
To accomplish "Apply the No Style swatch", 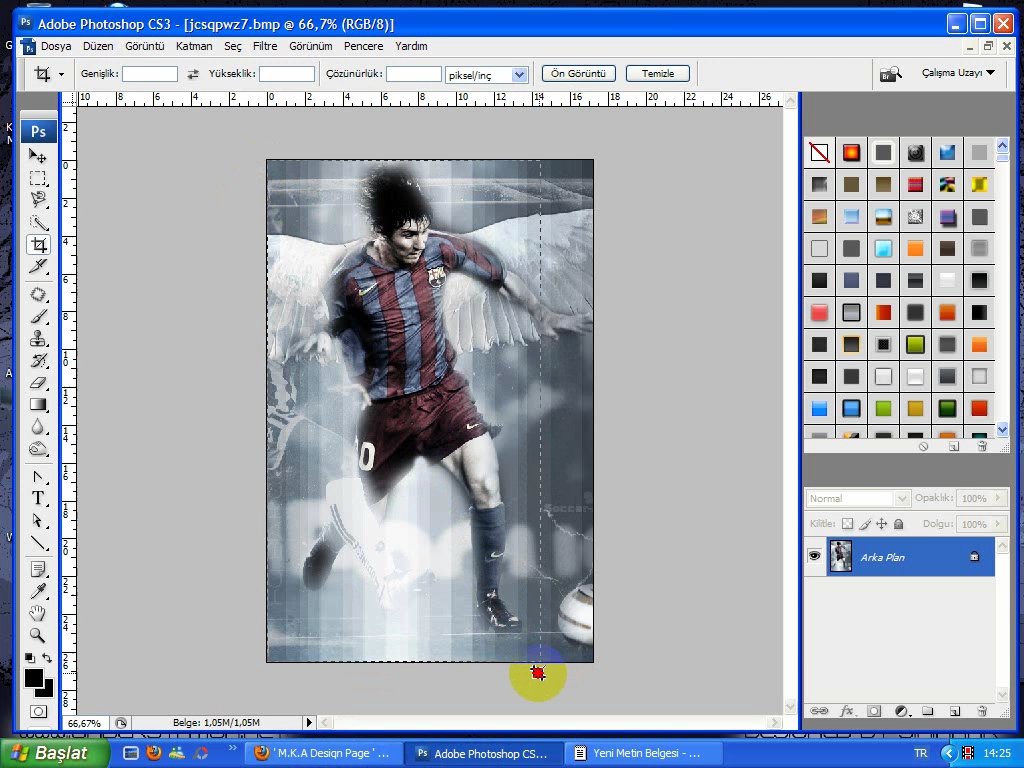I will [819, 153].
